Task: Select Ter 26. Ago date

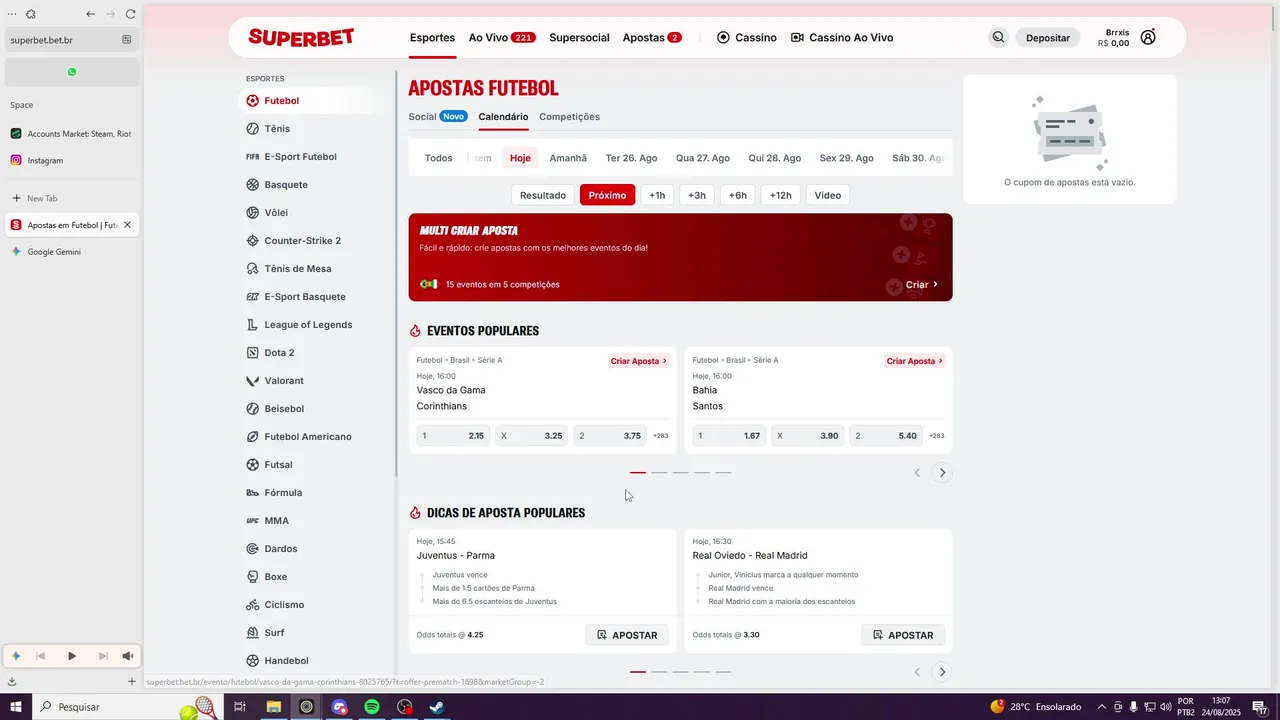Action: pyautogui.click(x=631, y=158)
